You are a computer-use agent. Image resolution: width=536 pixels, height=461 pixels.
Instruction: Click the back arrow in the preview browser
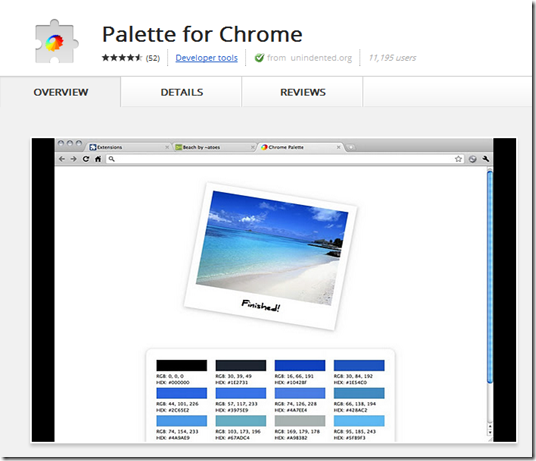coord(62,159)
